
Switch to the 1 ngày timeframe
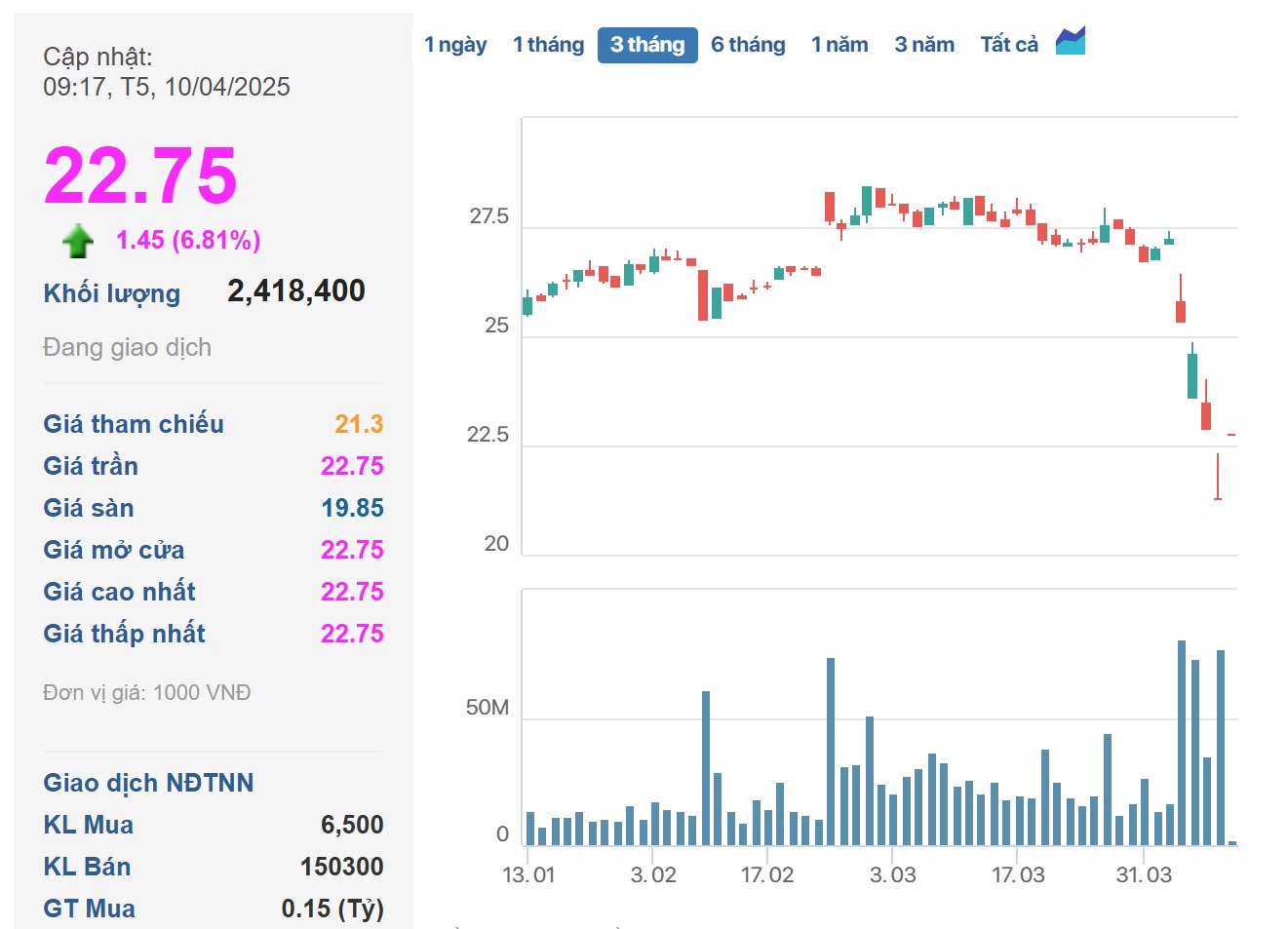[x=455, y=45]
